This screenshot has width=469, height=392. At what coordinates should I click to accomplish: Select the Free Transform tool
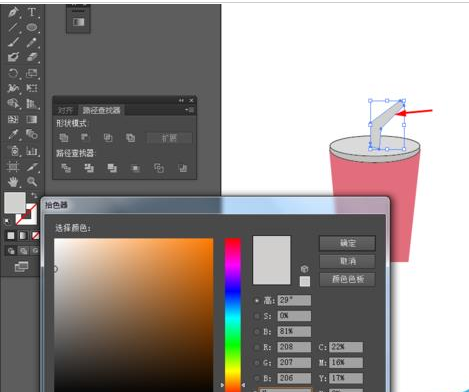pos(32,88)
